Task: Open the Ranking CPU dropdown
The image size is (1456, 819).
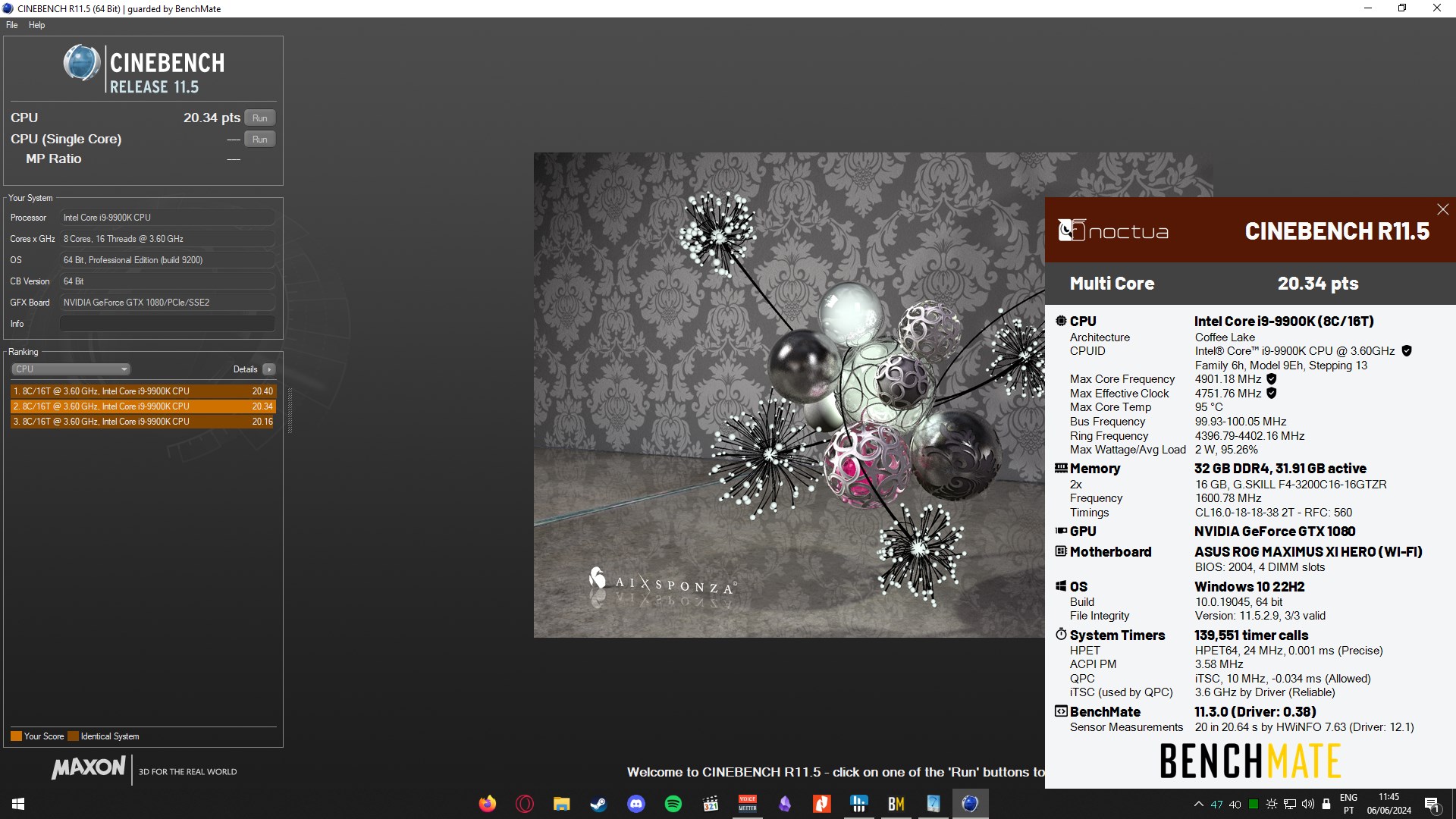Action: (71, 369)
